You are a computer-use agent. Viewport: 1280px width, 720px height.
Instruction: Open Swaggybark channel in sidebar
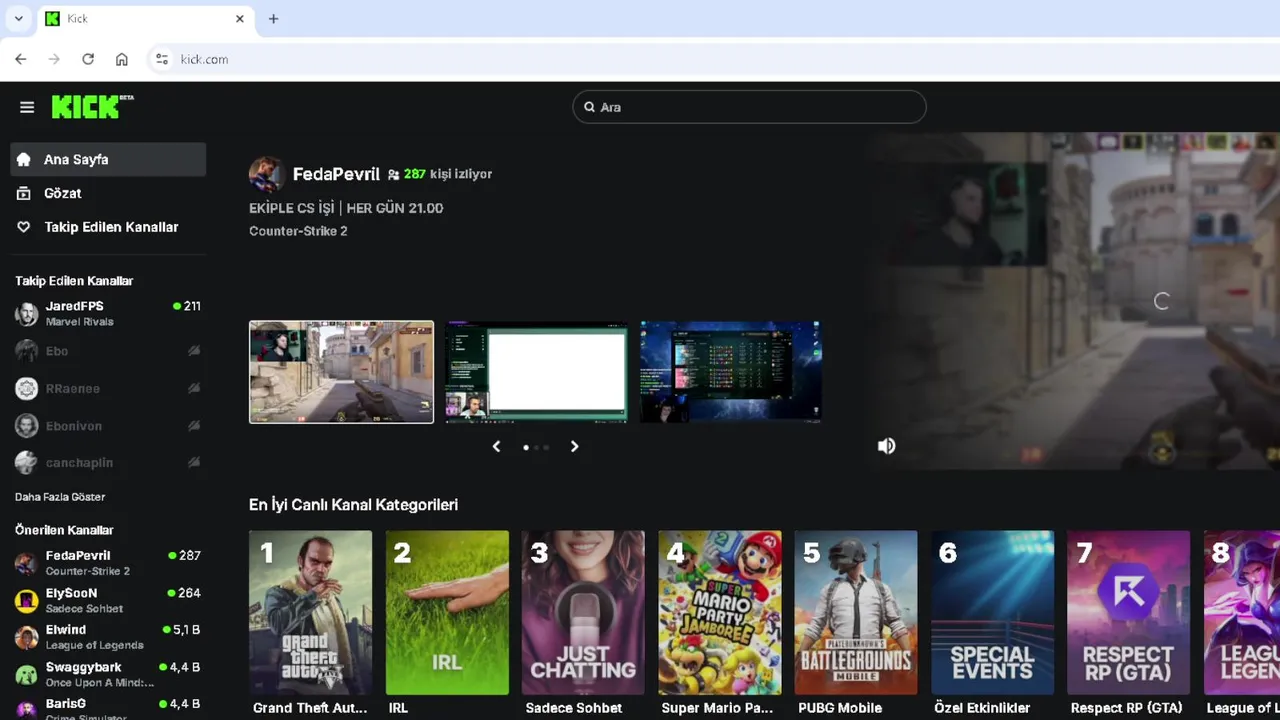(108, 674)
